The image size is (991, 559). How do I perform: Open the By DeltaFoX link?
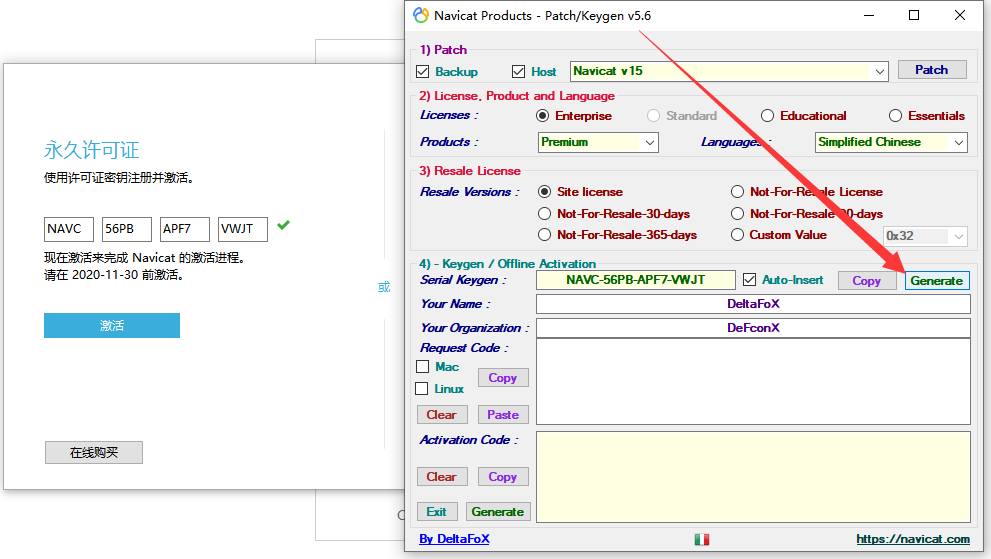click(454, 539)
